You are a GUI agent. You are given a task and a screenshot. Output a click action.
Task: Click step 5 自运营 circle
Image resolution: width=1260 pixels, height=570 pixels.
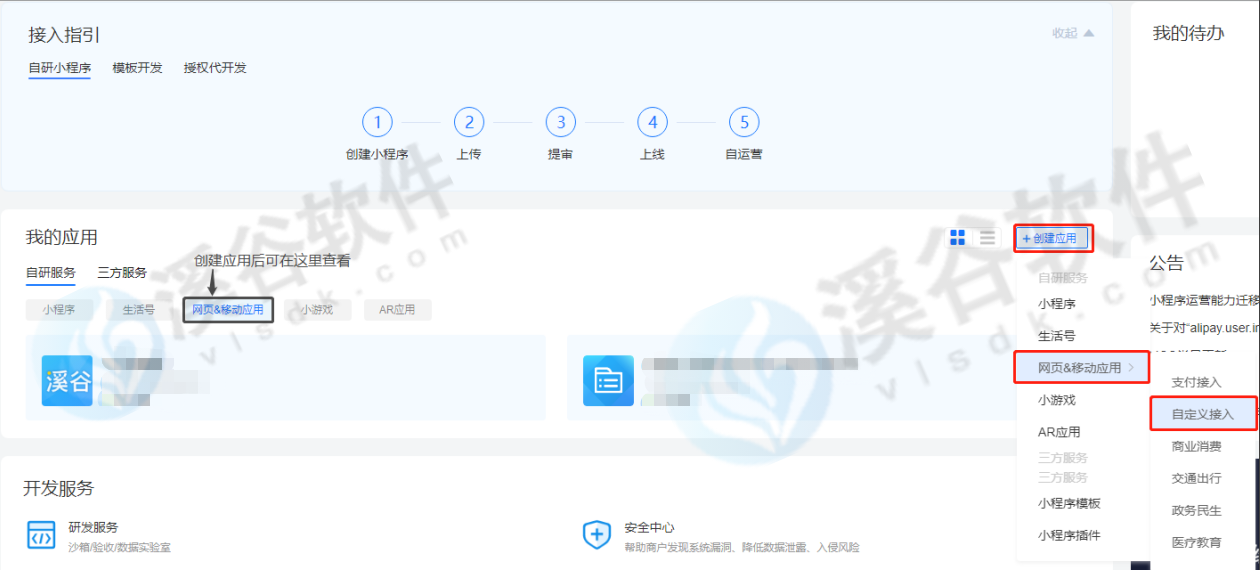point(743,123)
